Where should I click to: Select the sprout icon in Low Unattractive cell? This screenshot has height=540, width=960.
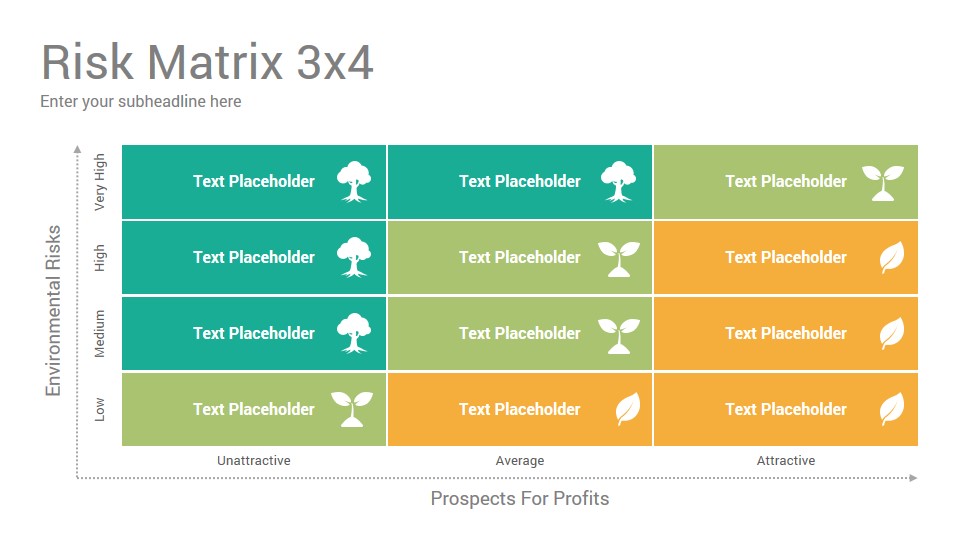point(352,409)
